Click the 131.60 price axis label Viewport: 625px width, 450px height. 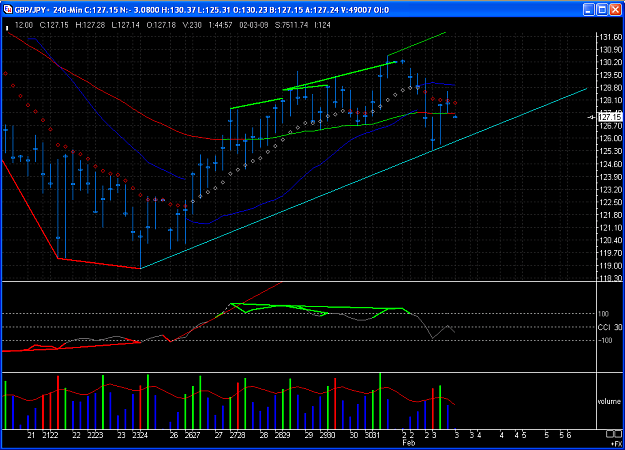611,37
